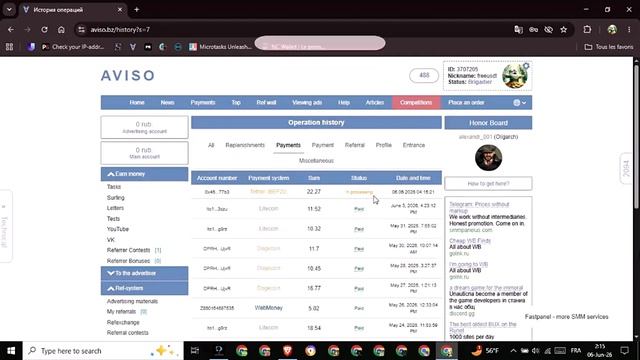640x360 pixels.
Task: Click the WebMoney payment system cell
Action: click(x=269, y=308)
